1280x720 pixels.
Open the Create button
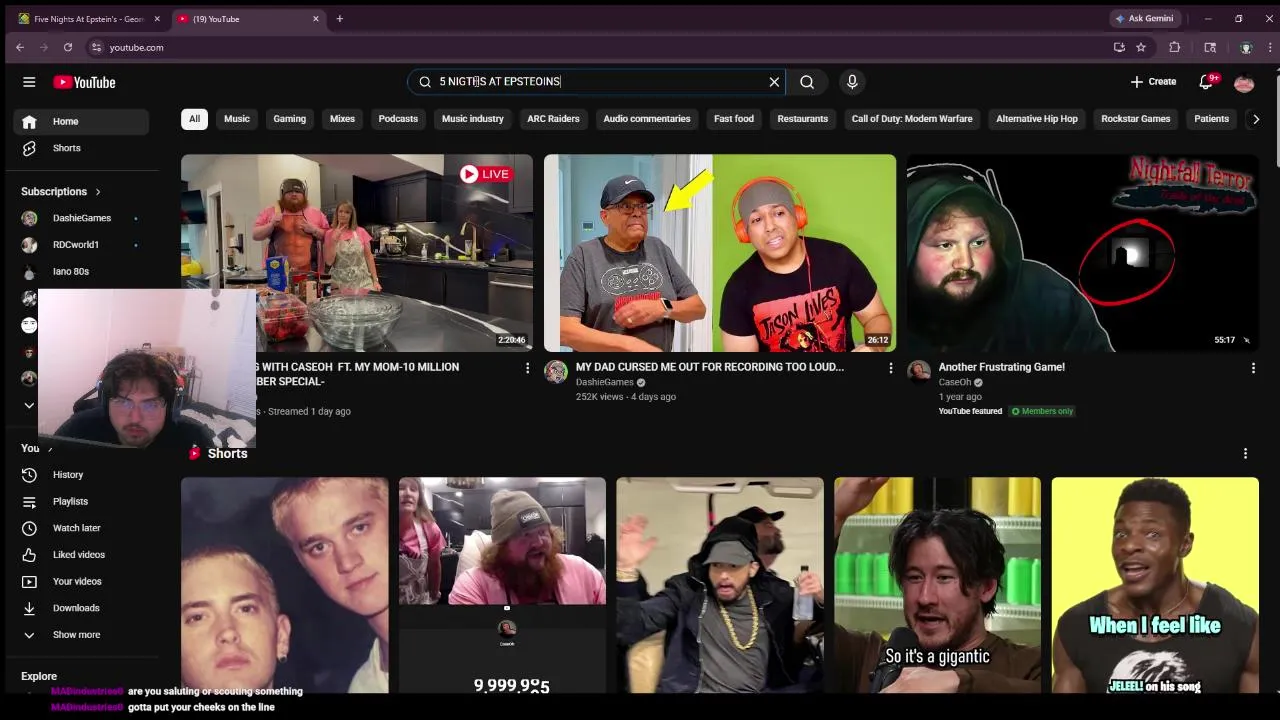pos(1153,82)
